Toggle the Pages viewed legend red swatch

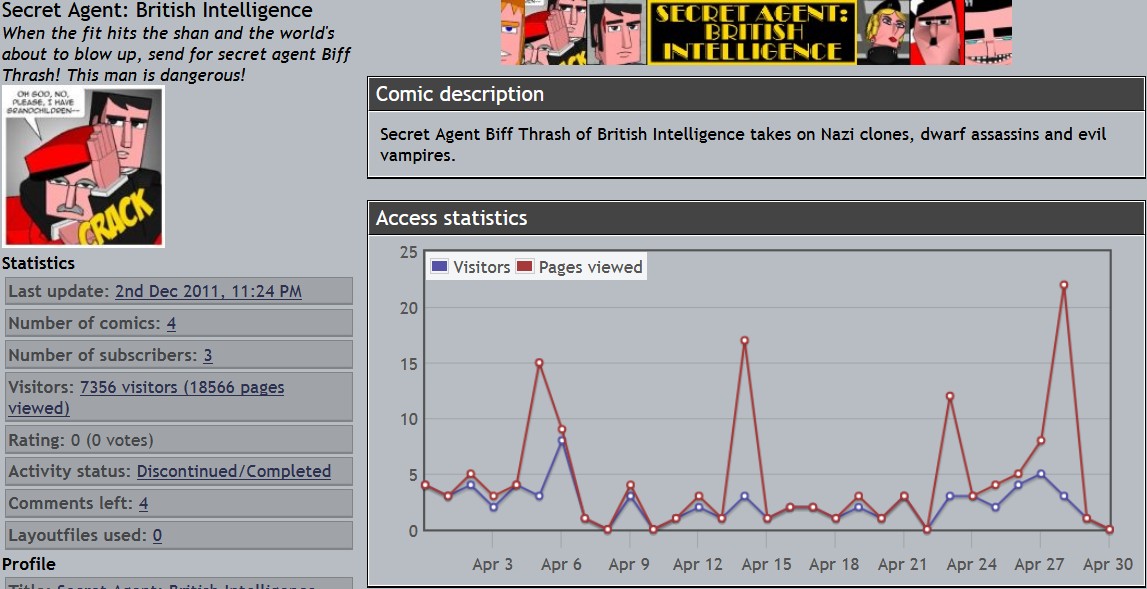tap(525, 267)
